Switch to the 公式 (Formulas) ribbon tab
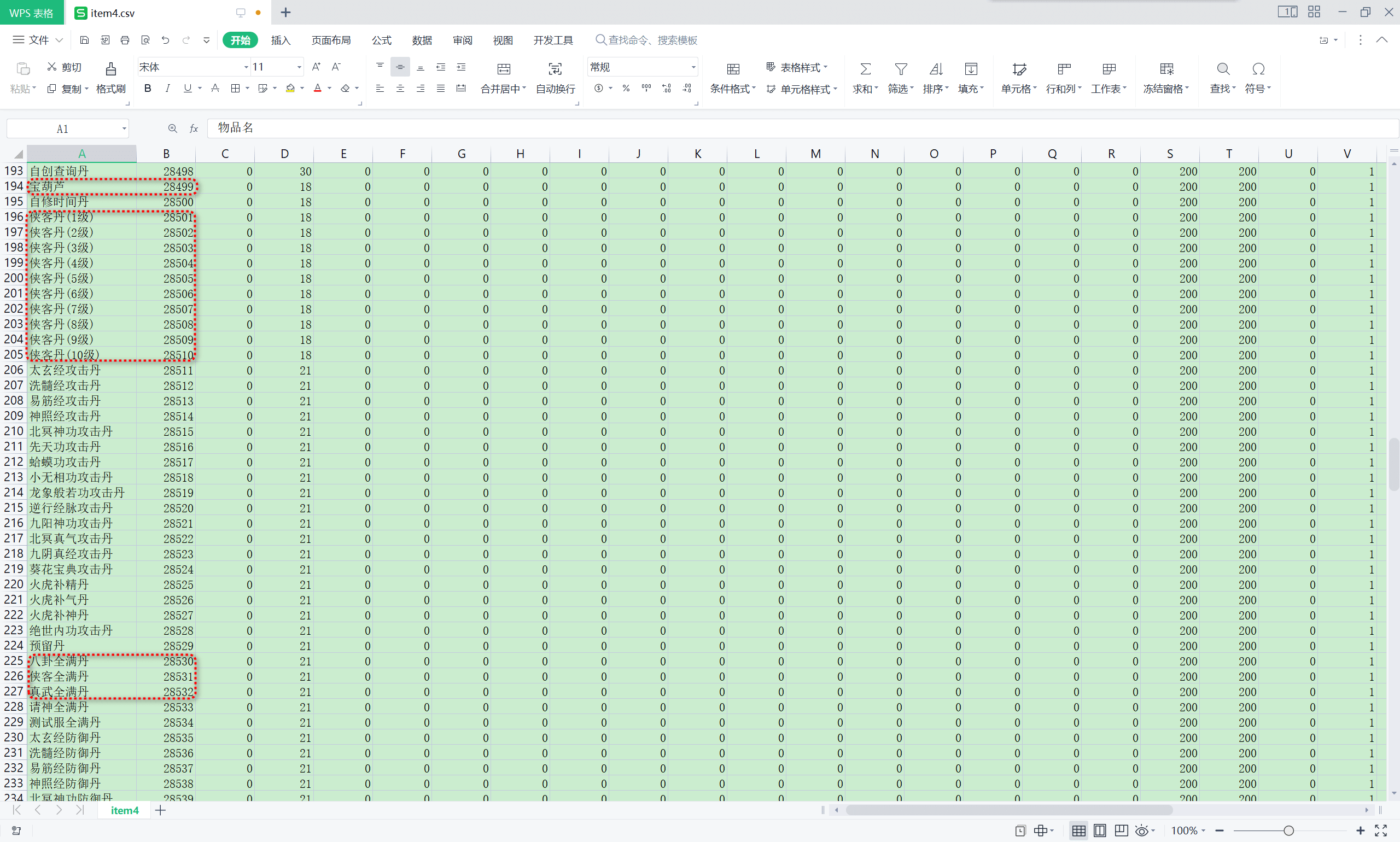 click(381, 40)
